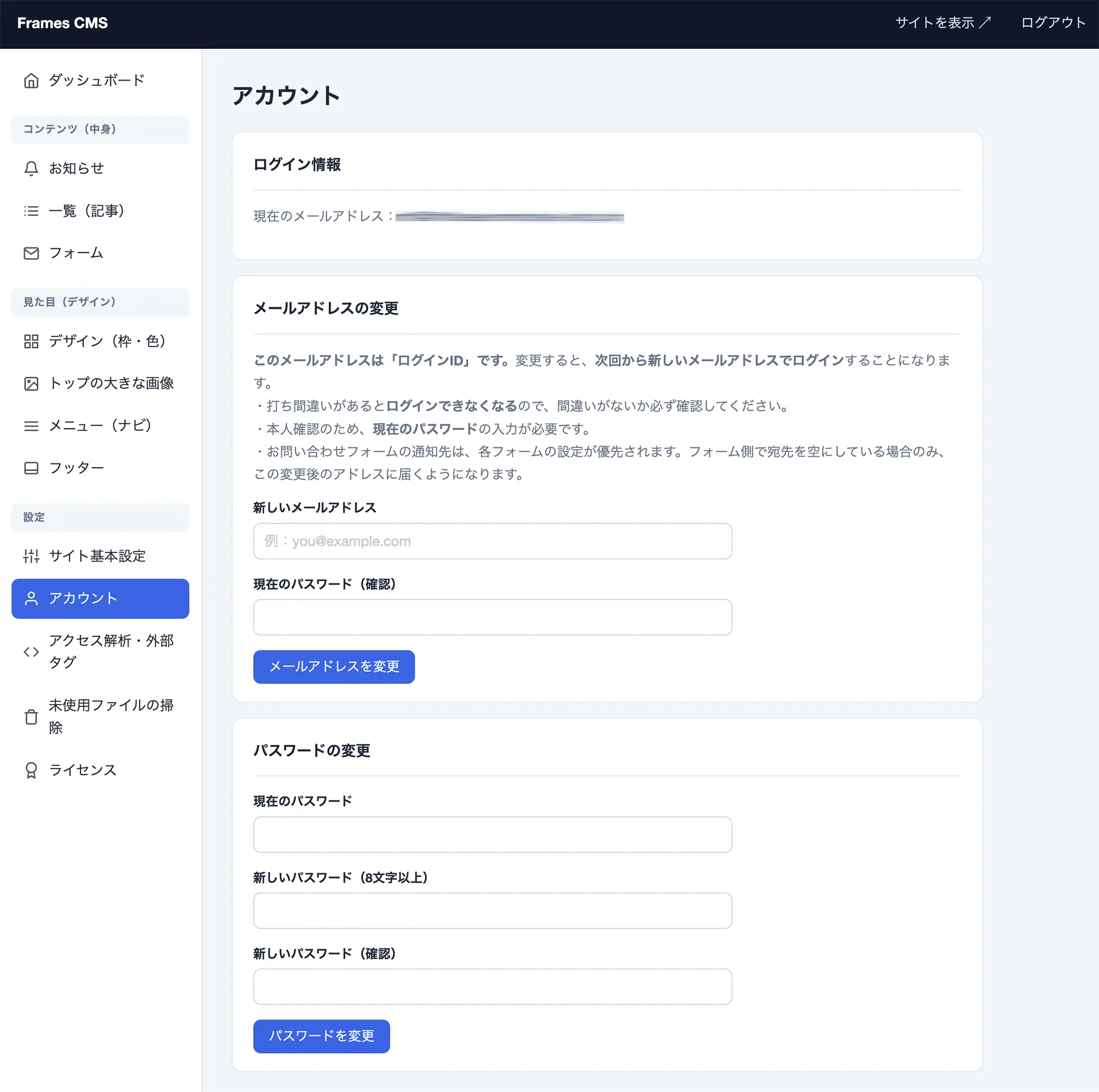Image resolution: width=1099 pixels, height=1092 pixels.
Task: Click the blurred current email address
Action: (510, 217)
